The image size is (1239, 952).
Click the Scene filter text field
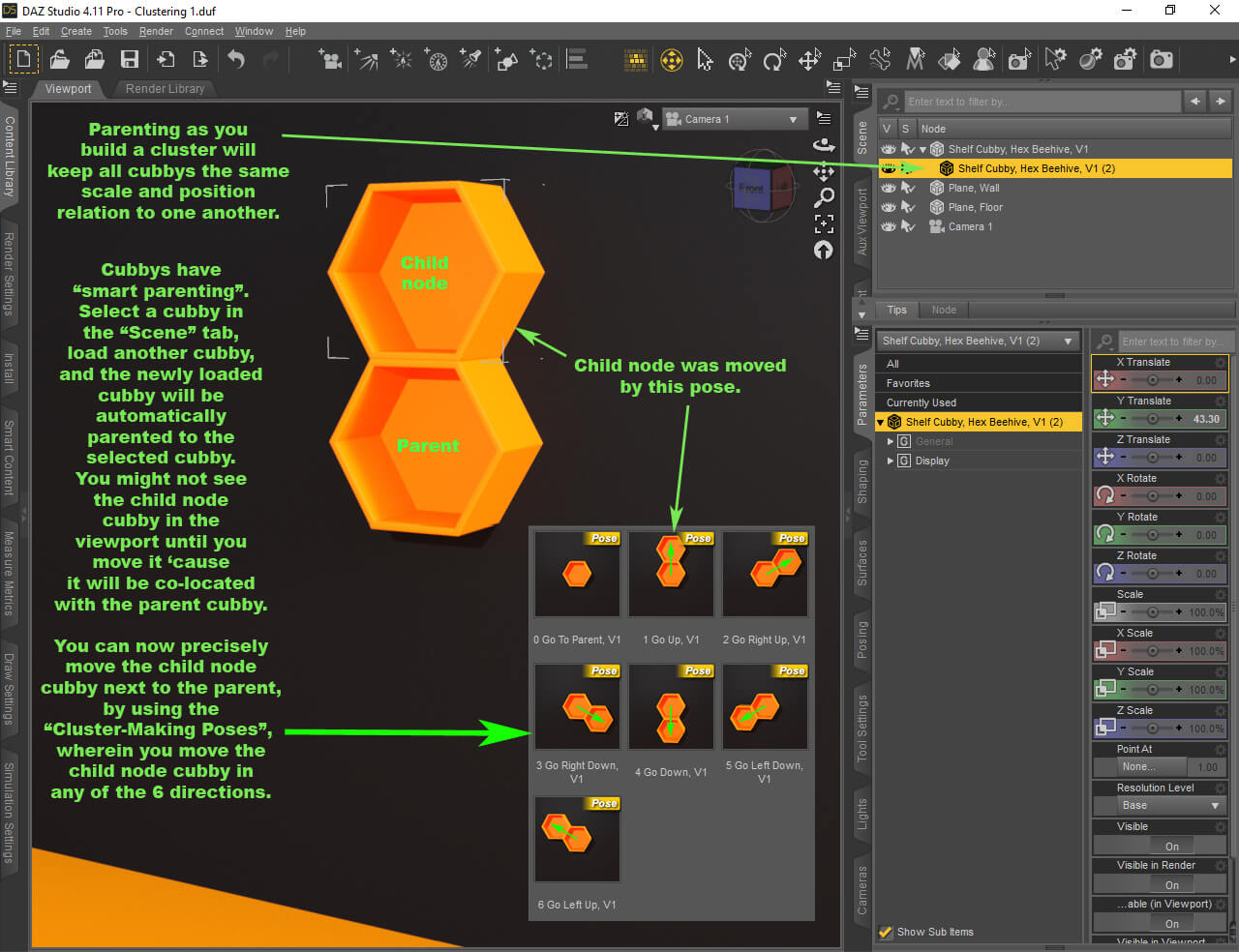1043,102
